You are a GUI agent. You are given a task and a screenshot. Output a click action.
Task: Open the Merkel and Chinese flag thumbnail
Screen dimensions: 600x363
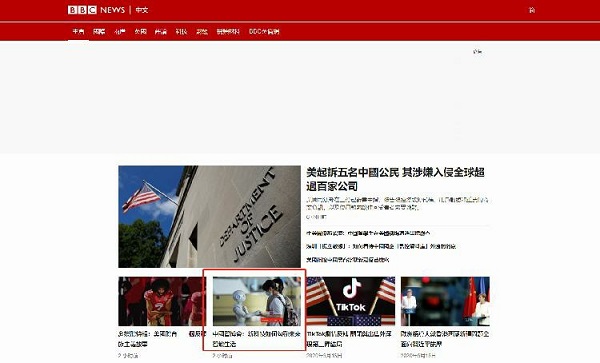(445, 301)
